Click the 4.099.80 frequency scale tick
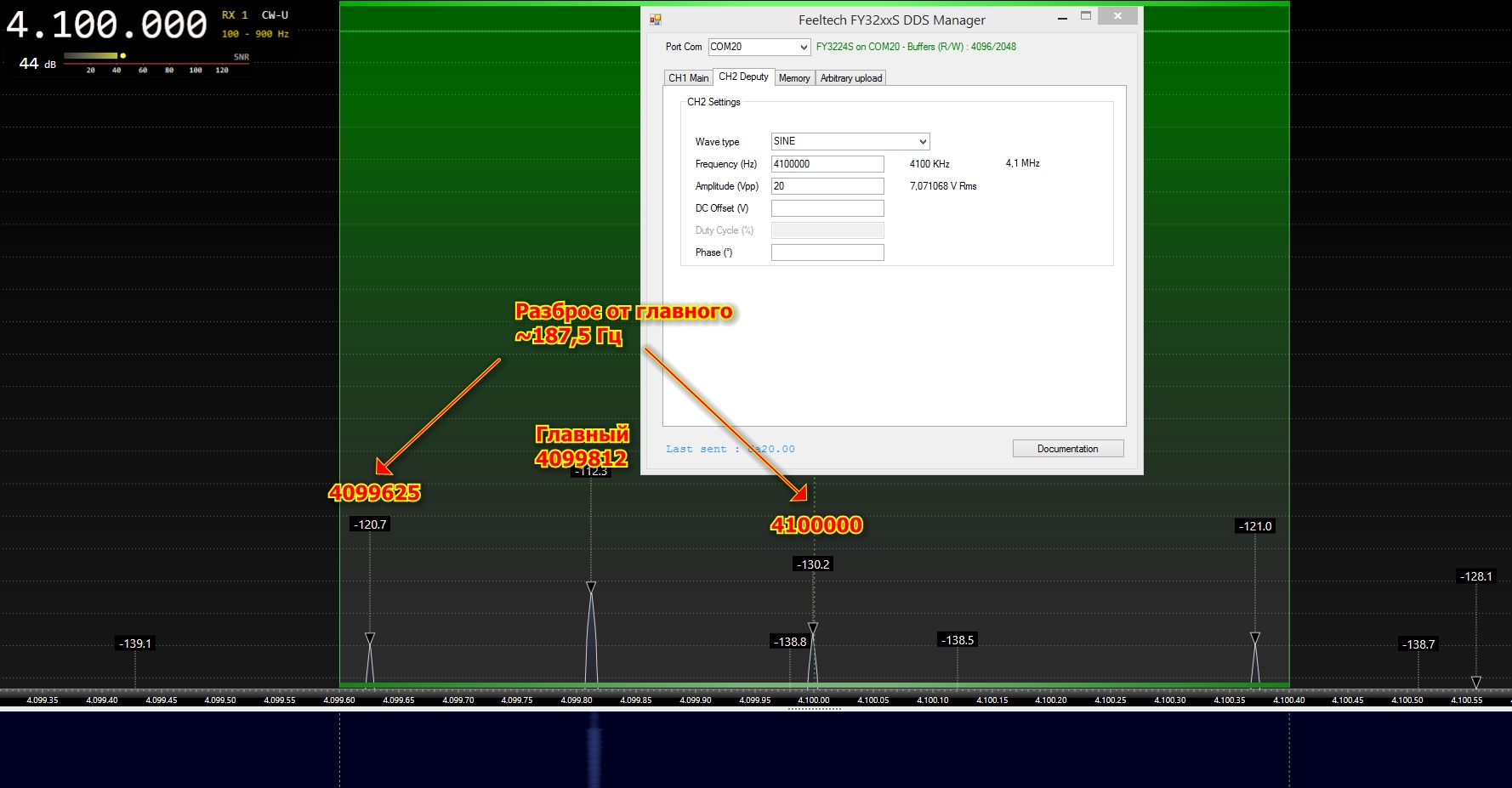Viewport: 1512px width, 788px height. (x=577, y=700)
